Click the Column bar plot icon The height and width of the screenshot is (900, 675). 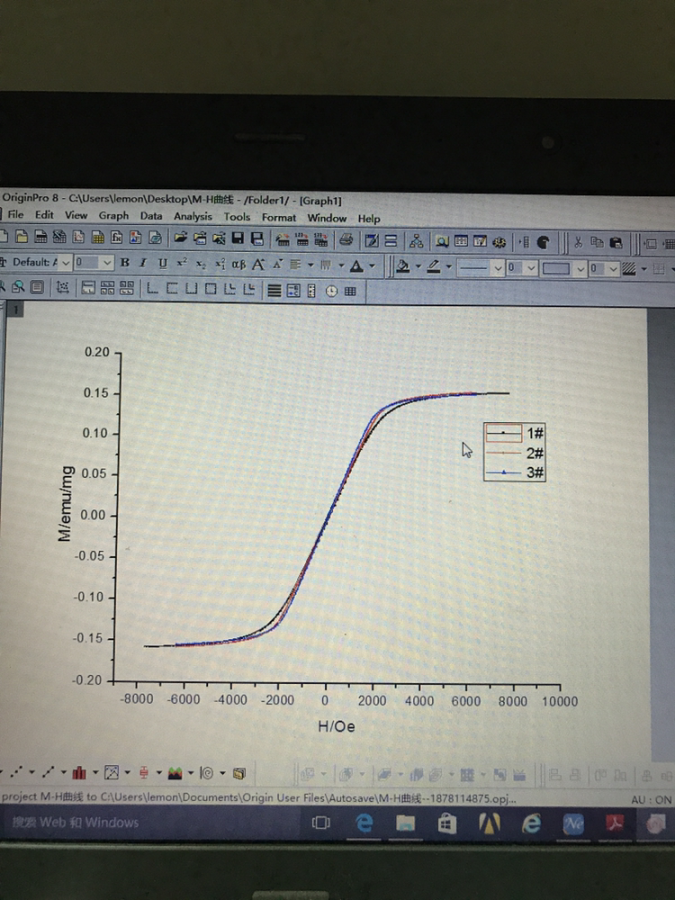coord(79,773)
